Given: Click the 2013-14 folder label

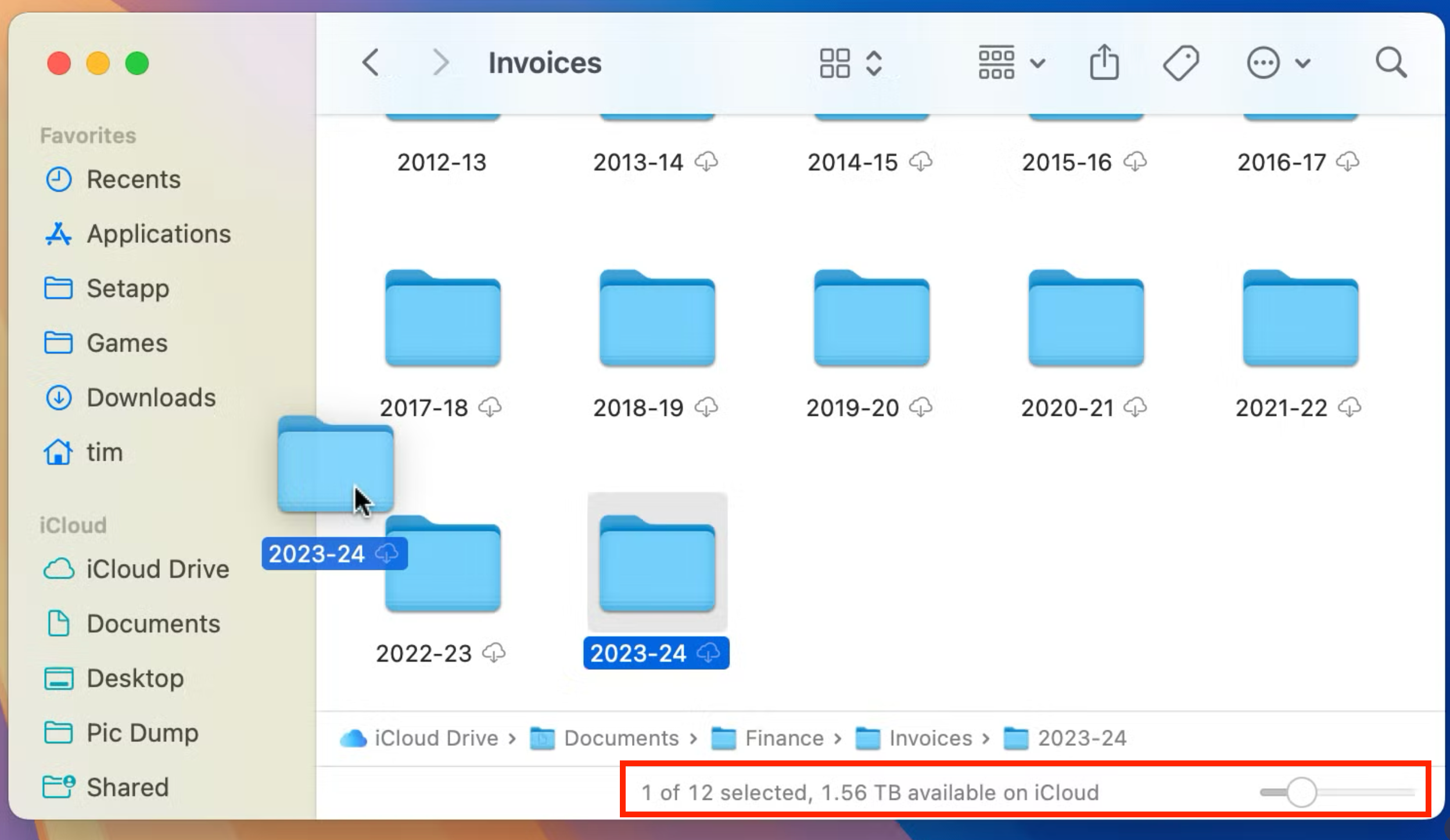Looking at the screenshot, I should (638, 162).
